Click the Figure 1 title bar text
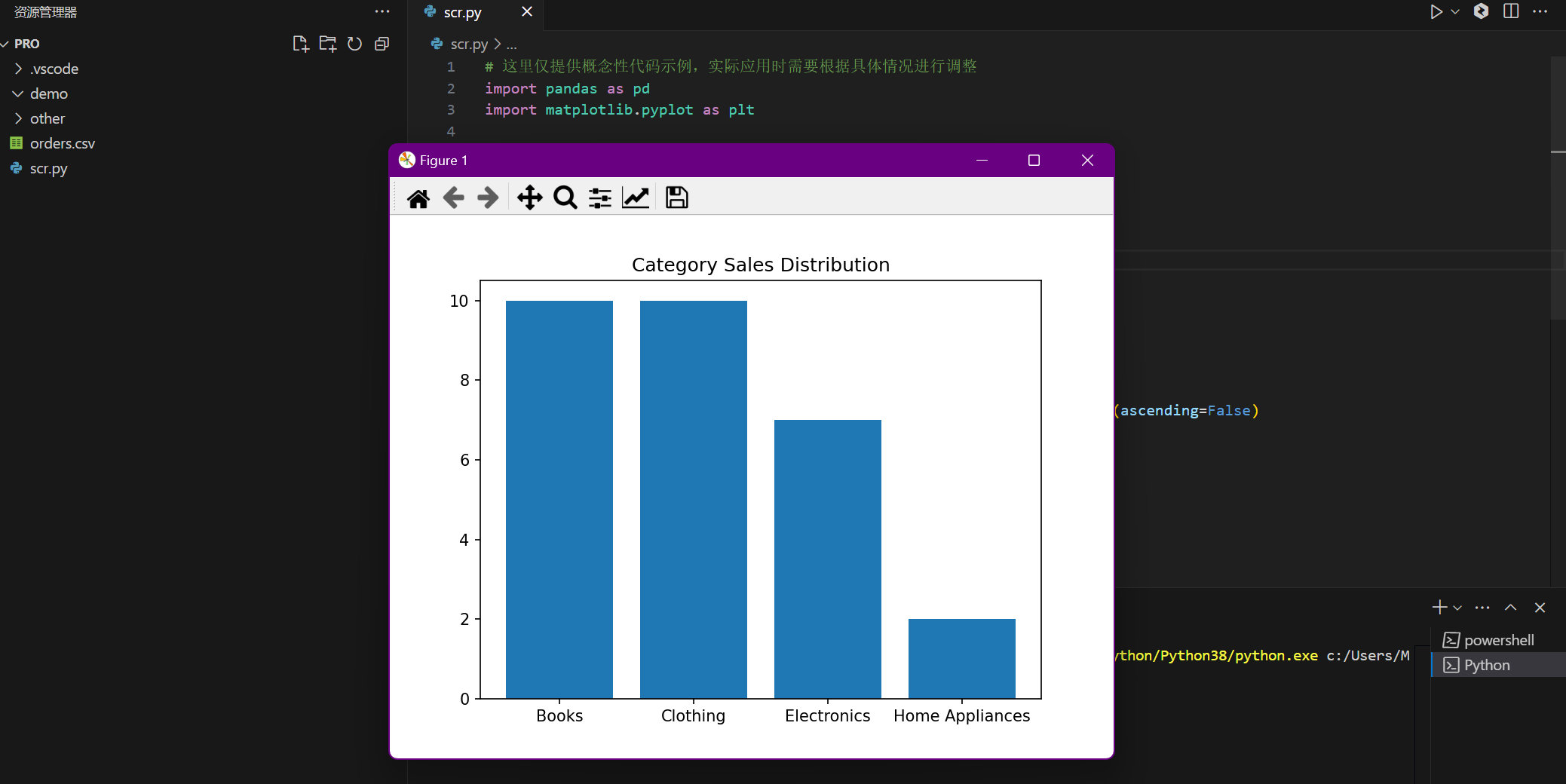The width and height of the screenshot is (1566, 784). [x=443, y=161]
